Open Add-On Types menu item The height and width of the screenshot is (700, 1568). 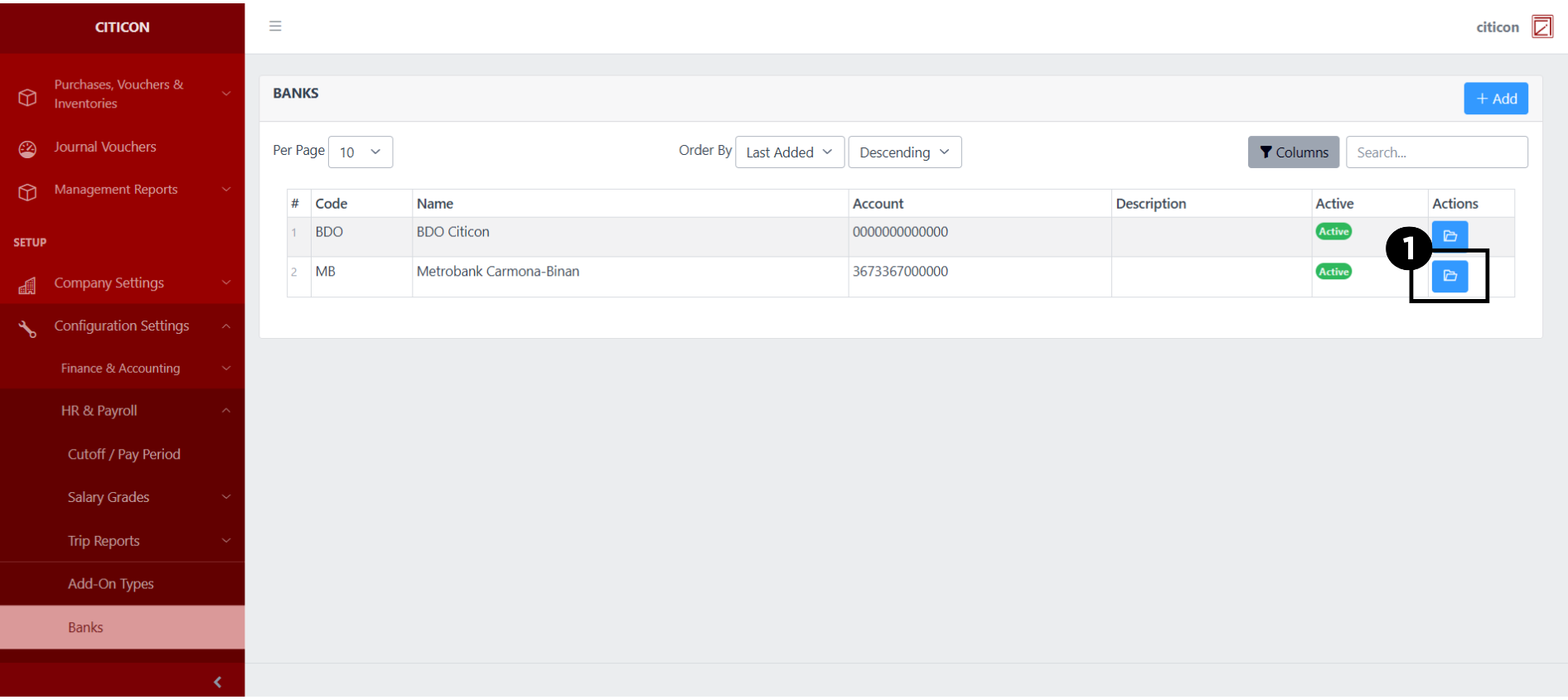[111, 584]
